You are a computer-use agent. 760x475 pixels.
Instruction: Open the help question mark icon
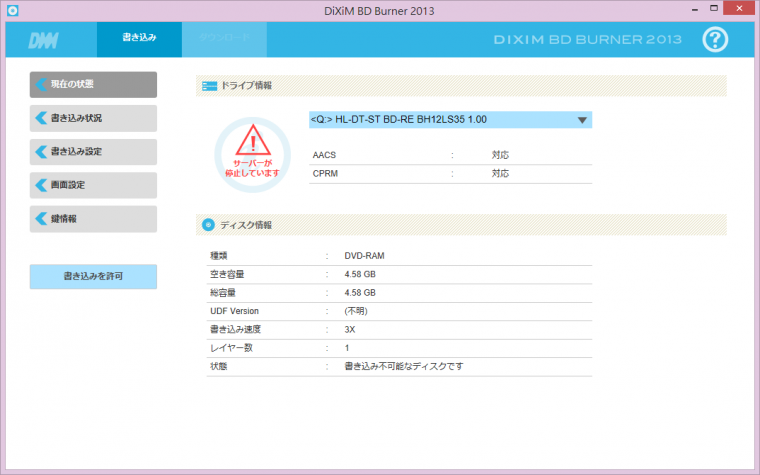715,39
